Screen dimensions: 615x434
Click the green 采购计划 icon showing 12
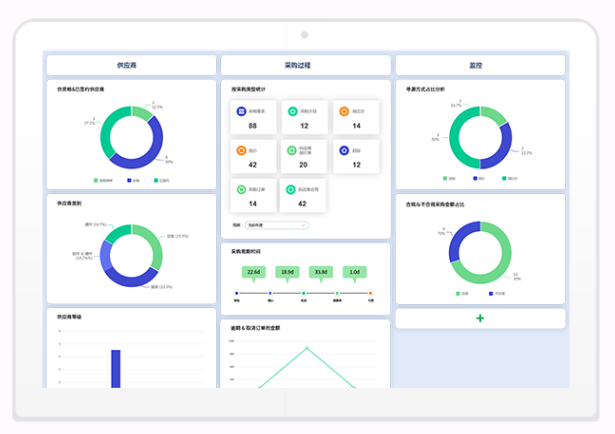pyautogui.click(x=293, y=112)
